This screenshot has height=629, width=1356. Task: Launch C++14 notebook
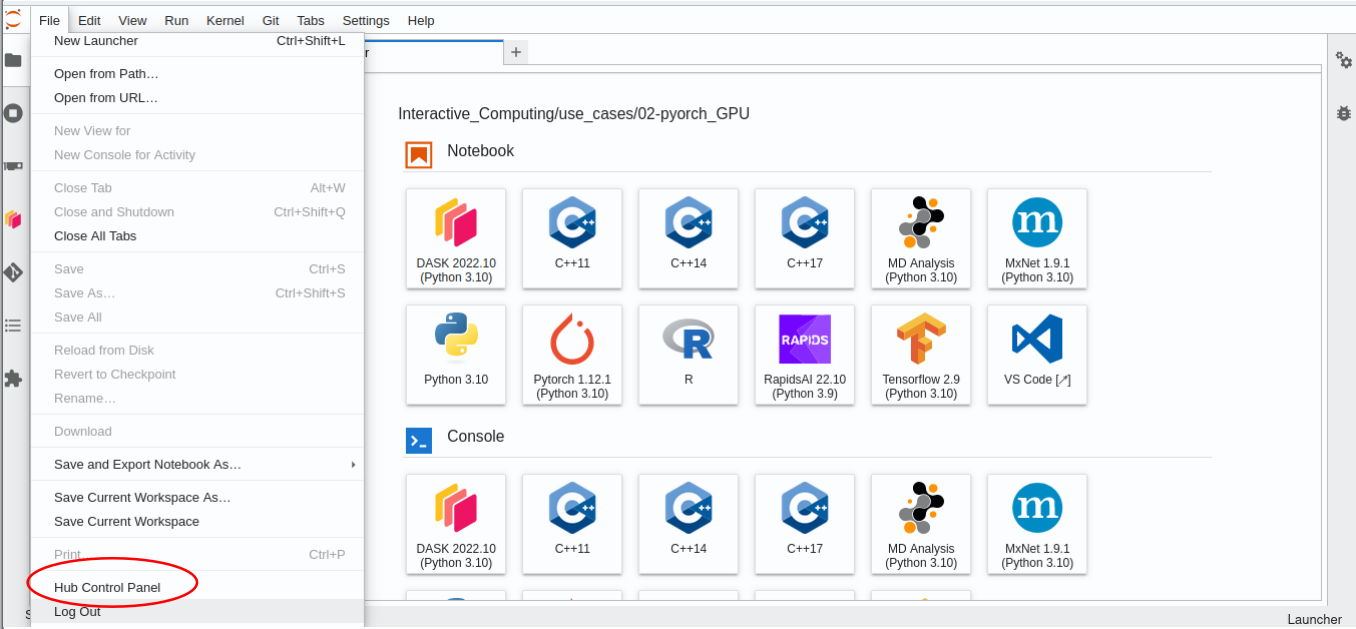coord(688,238)
